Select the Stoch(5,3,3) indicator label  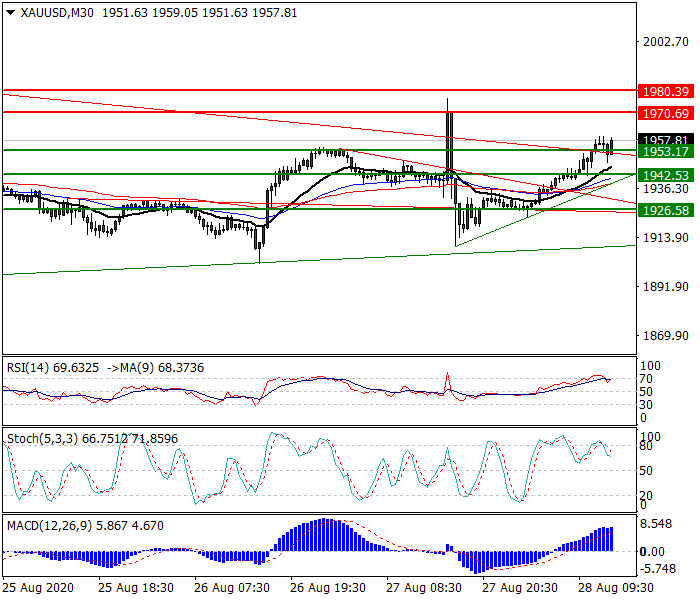click(42, 439)
